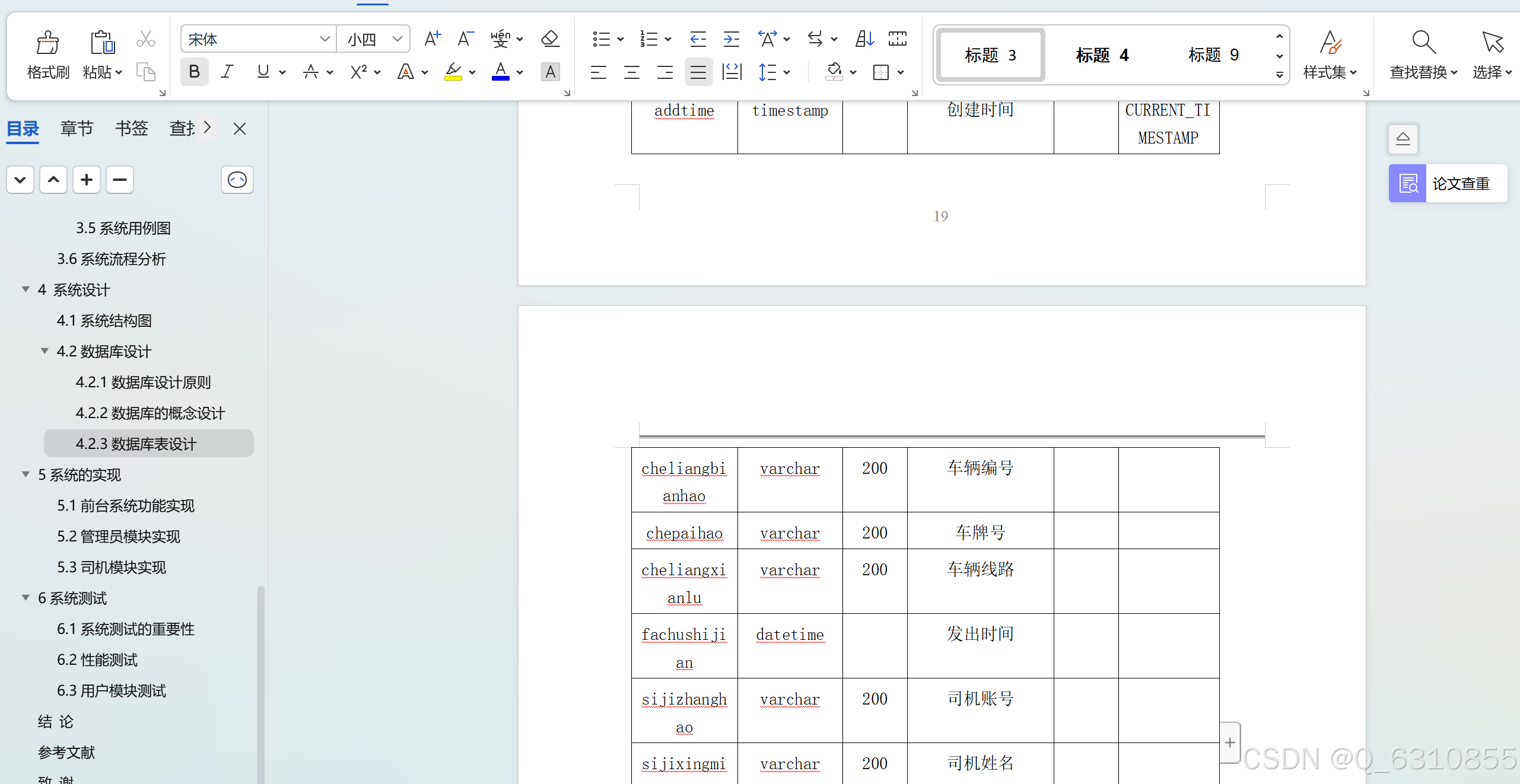1520x784 pixels.
Task: Click the center alignment icon
Action: coord(632,72)
